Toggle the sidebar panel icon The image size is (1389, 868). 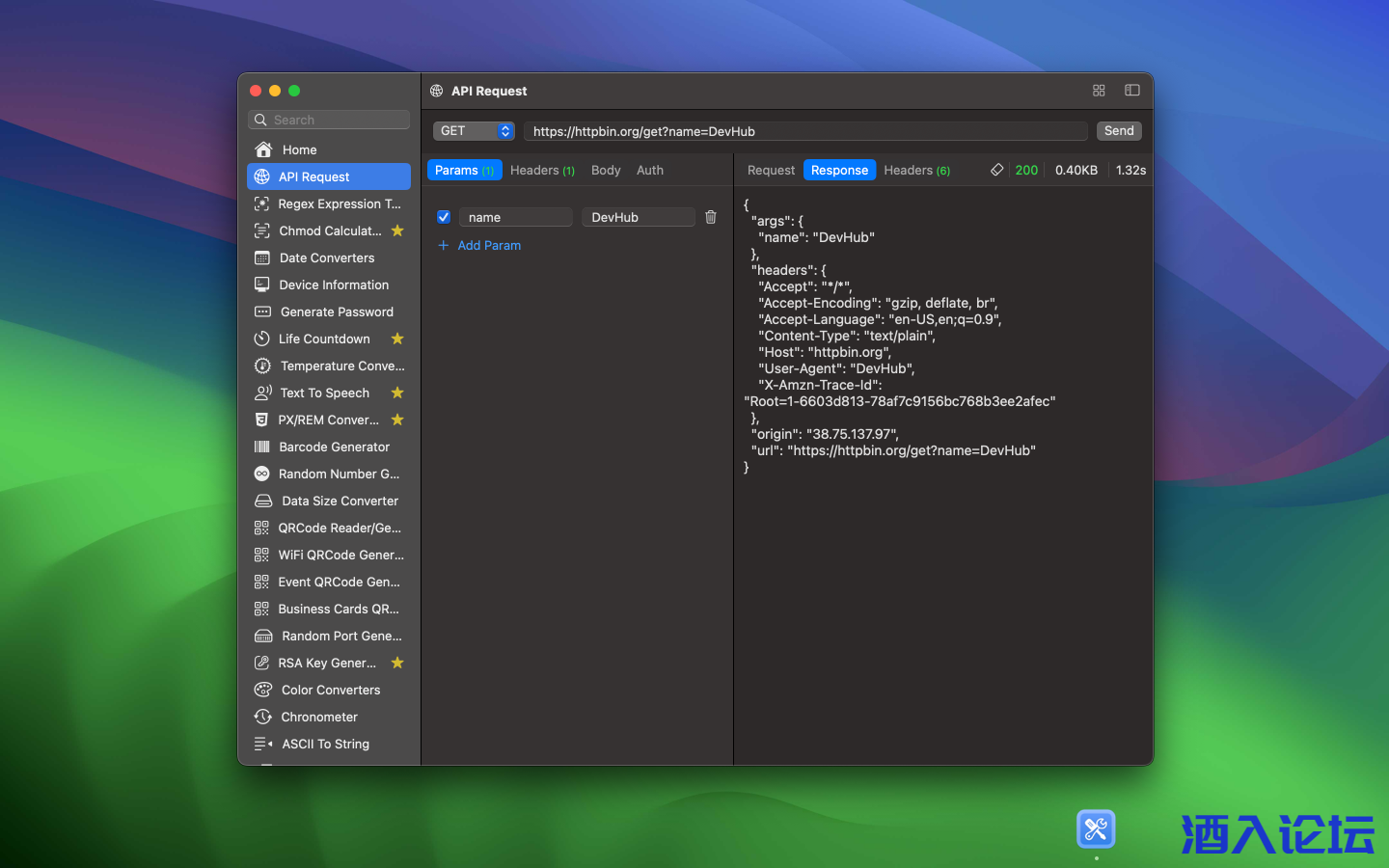pyautogui.click(x=1132, y=91)
